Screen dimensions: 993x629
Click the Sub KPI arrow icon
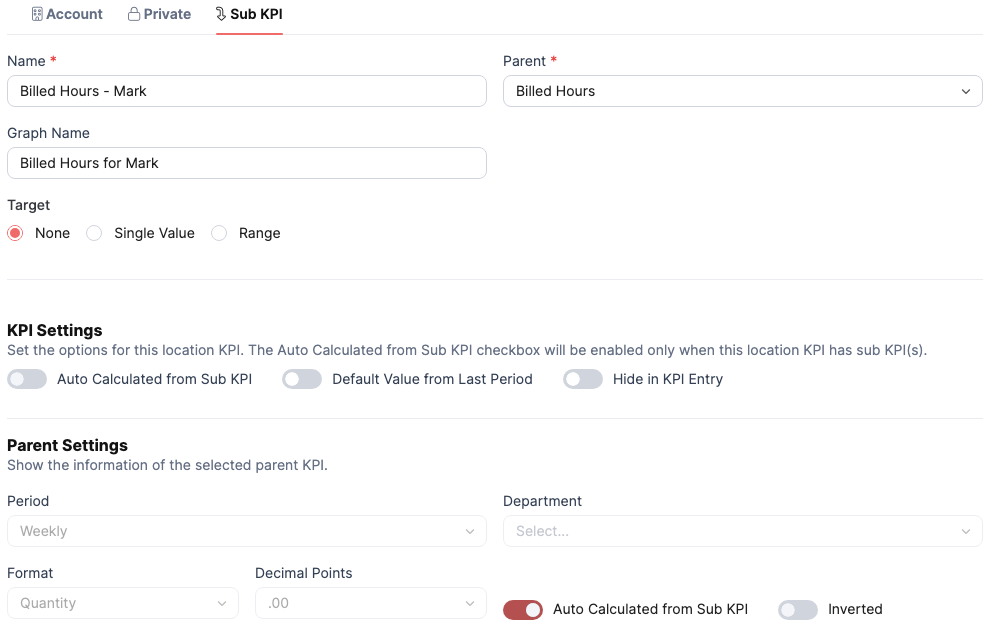220,14
